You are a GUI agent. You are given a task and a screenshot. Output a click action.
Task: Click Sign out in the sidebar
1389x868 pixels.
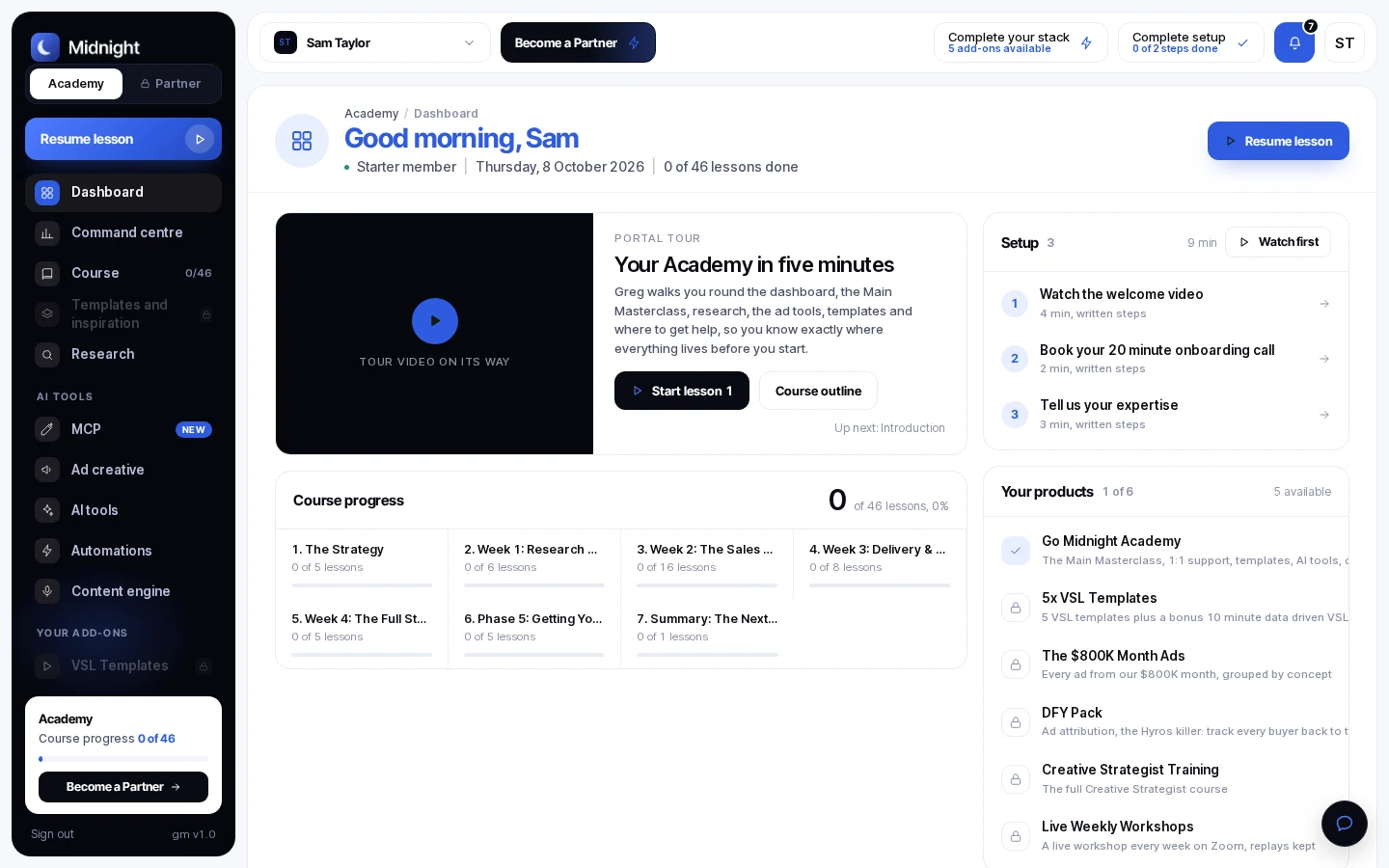52,834
